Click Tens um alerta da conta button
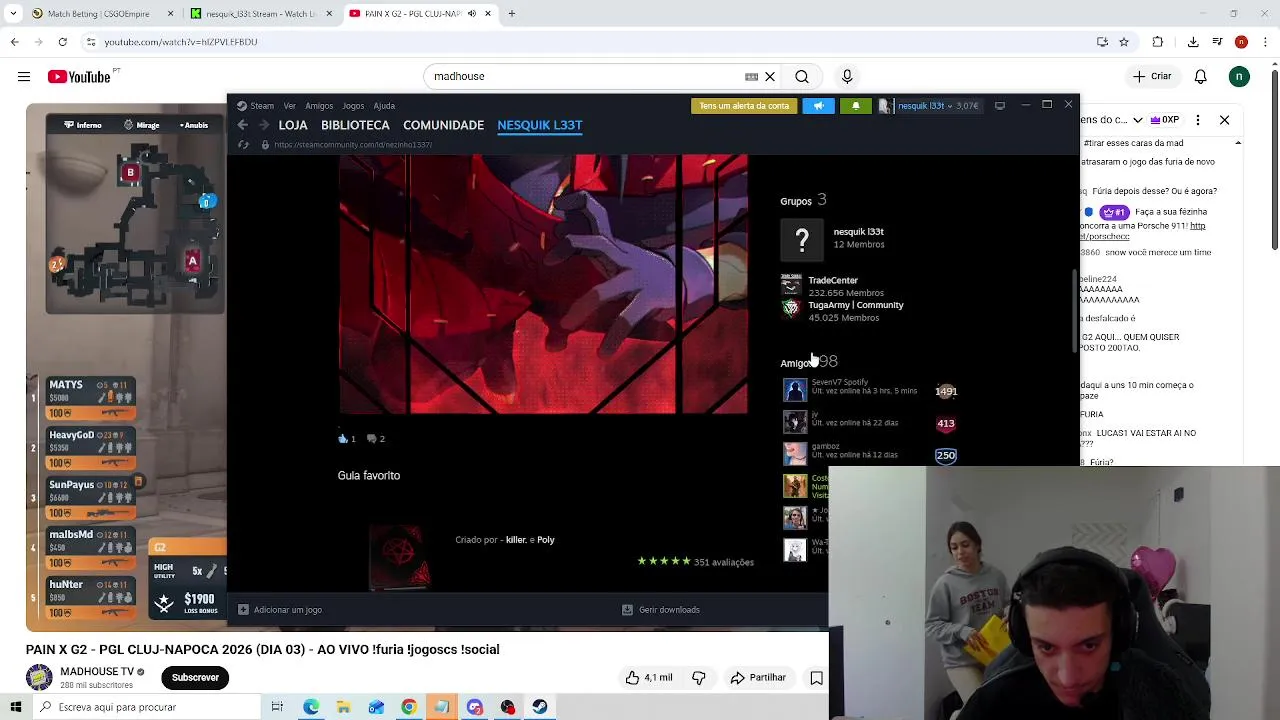Screen dimensions: 1280x720 point(744,105)
